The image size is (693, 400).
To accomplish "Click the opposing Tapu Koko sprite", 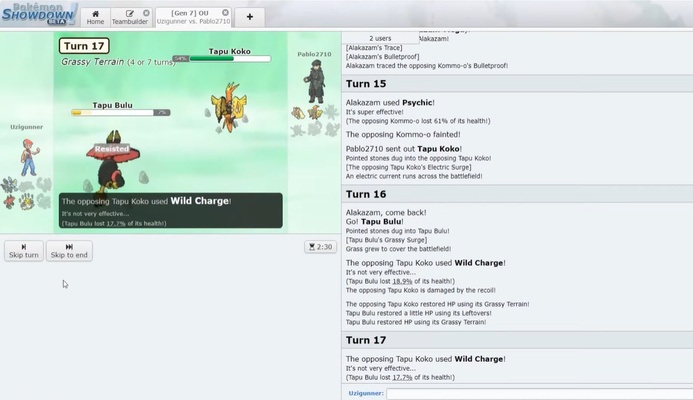I will (228, 108).
